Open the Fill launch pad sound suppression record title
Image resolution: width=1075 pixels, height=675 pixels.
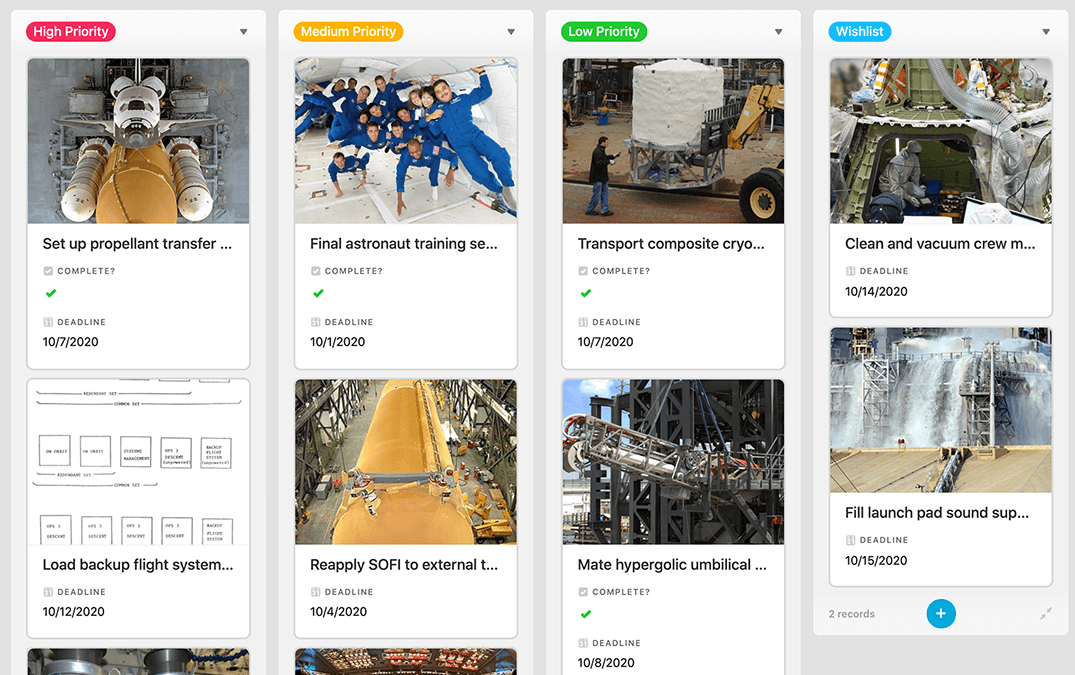[x=937, y=513]
